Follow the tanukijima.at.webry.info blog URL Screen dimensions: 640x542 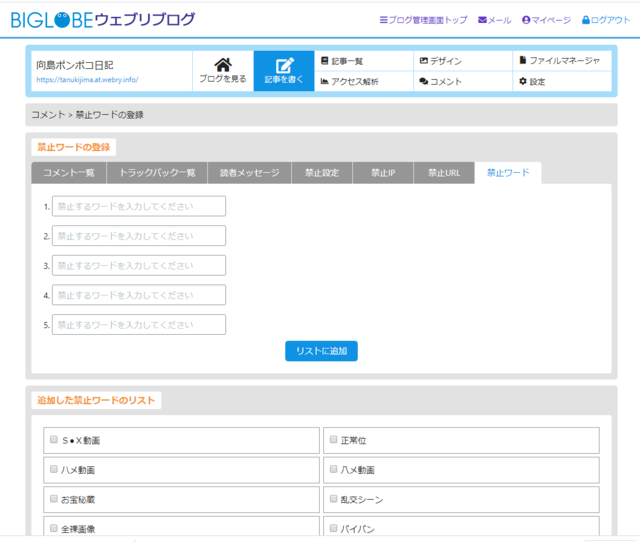pyautogui.click(x=87, y=80)
